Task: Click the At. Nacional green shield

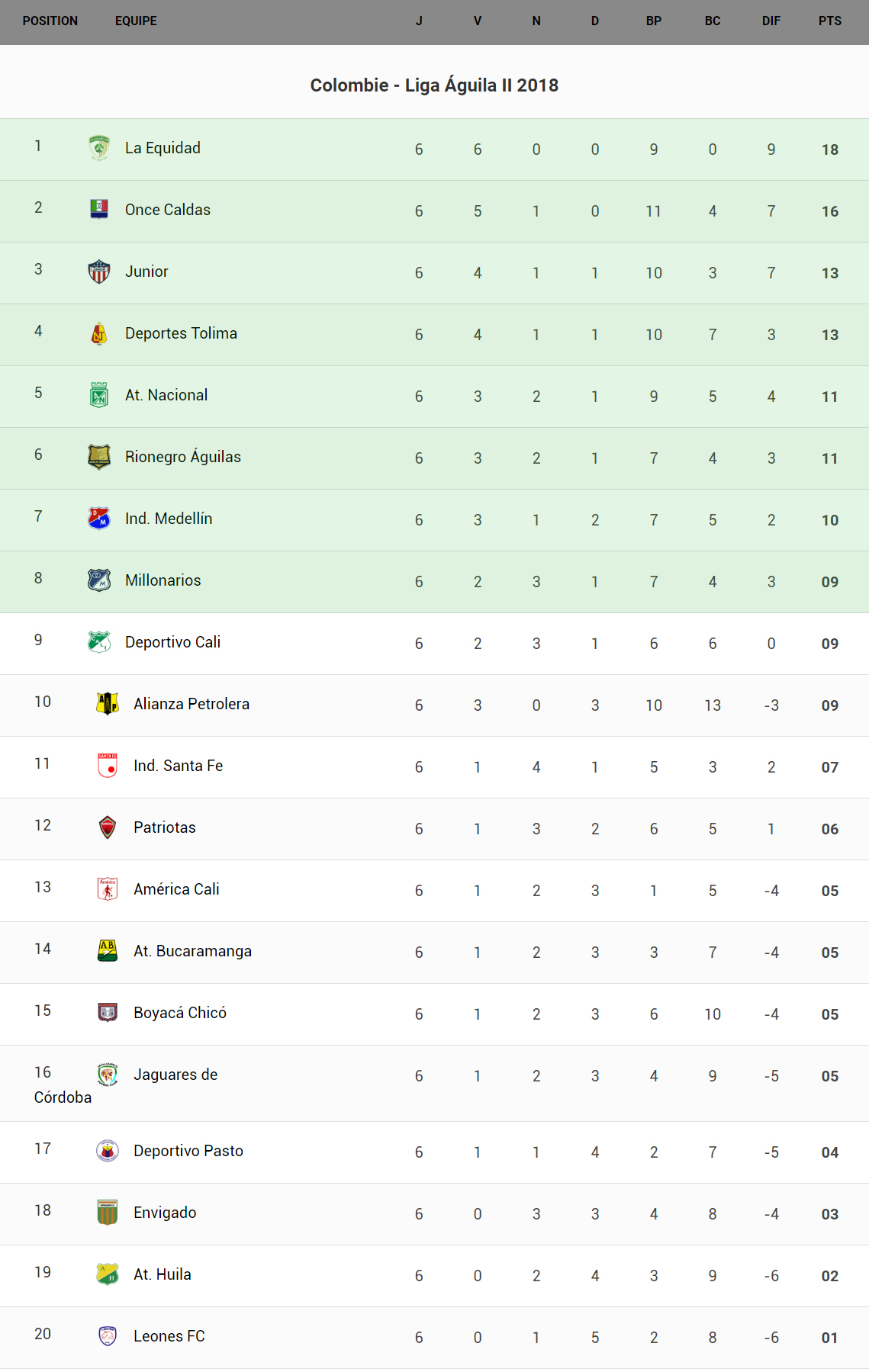Action: tap(99, 395)
